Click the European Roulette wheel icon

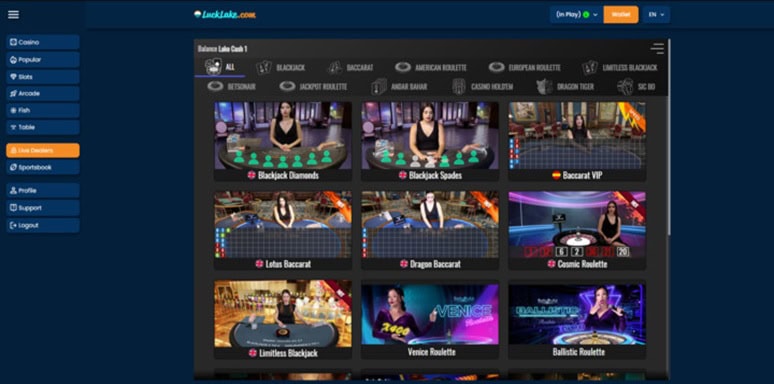click(497, 67)
